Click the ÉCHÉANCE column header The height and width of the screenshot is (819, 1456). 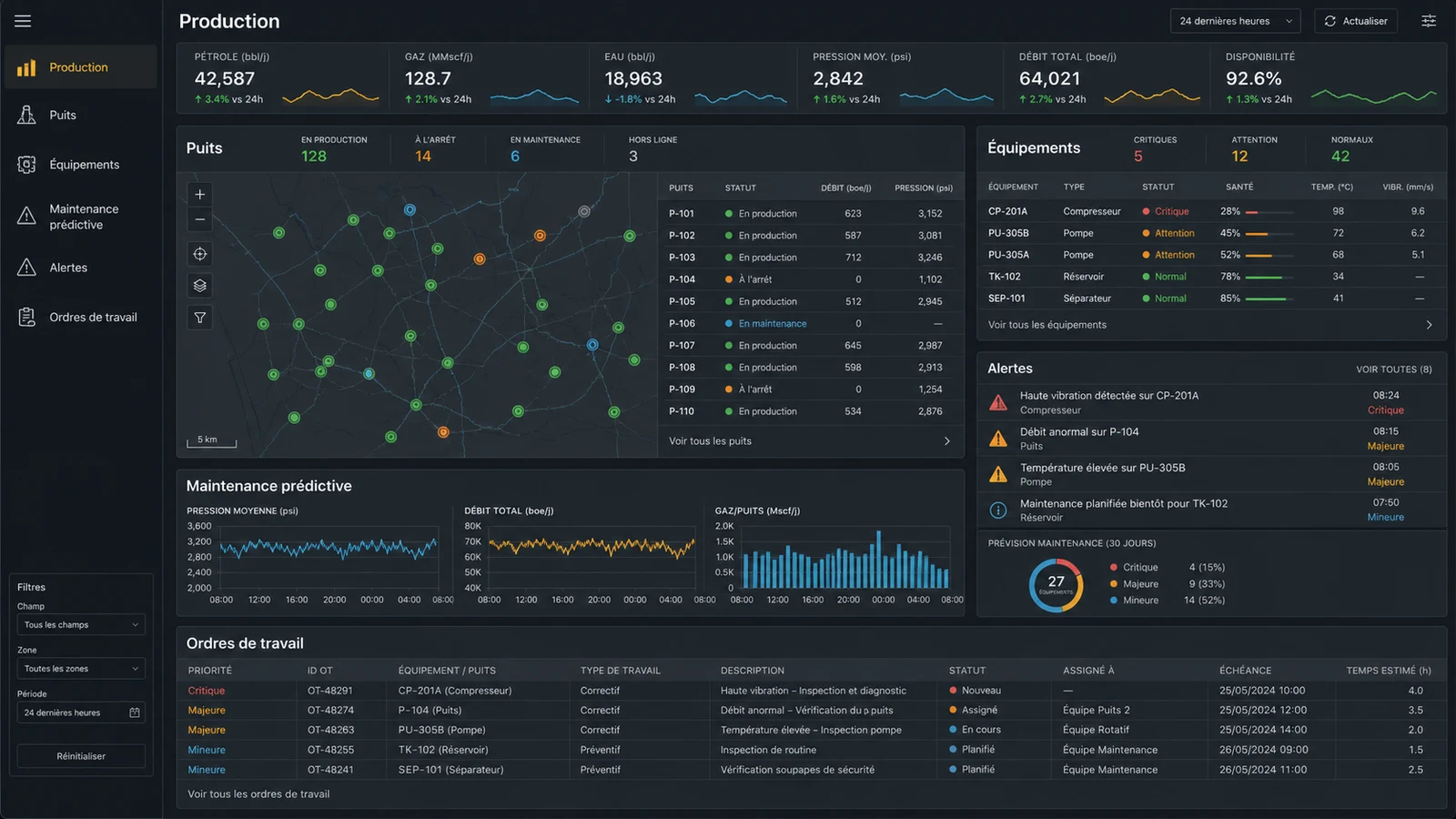1246,671
